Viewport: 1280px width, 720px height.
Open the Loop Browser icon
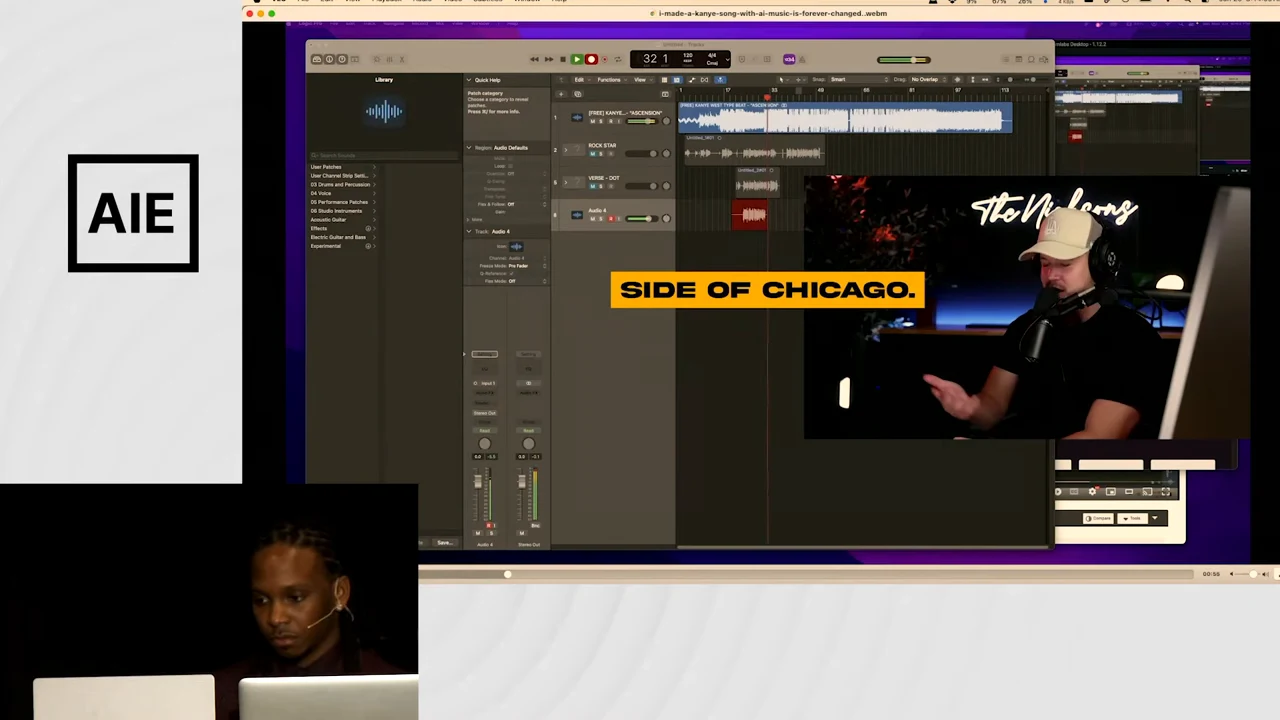tap(1031, 59)
